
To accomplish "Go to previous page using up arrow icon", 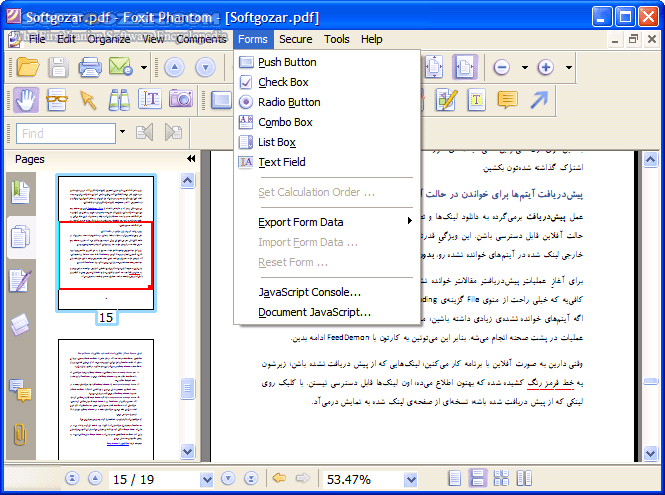I will 174,67.
